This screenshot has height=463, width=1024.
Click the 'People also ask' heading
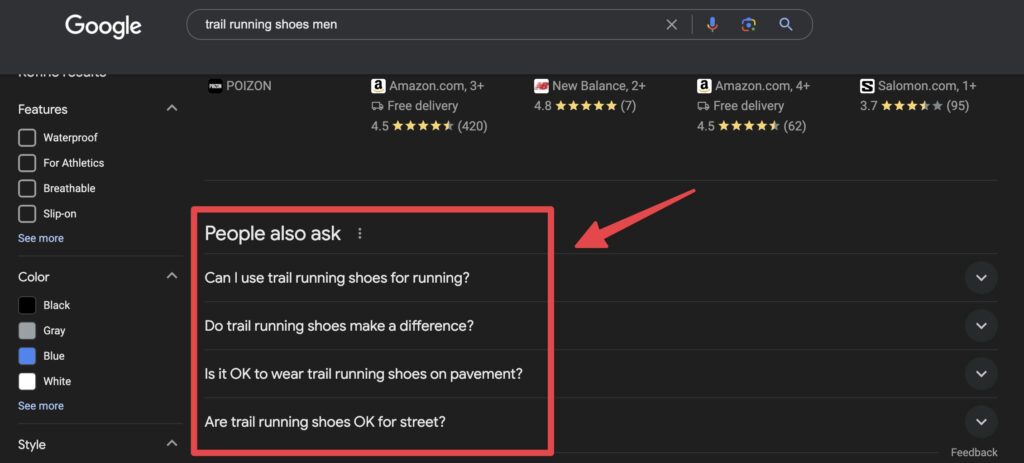pyautogui.click(x=272, y=233)
